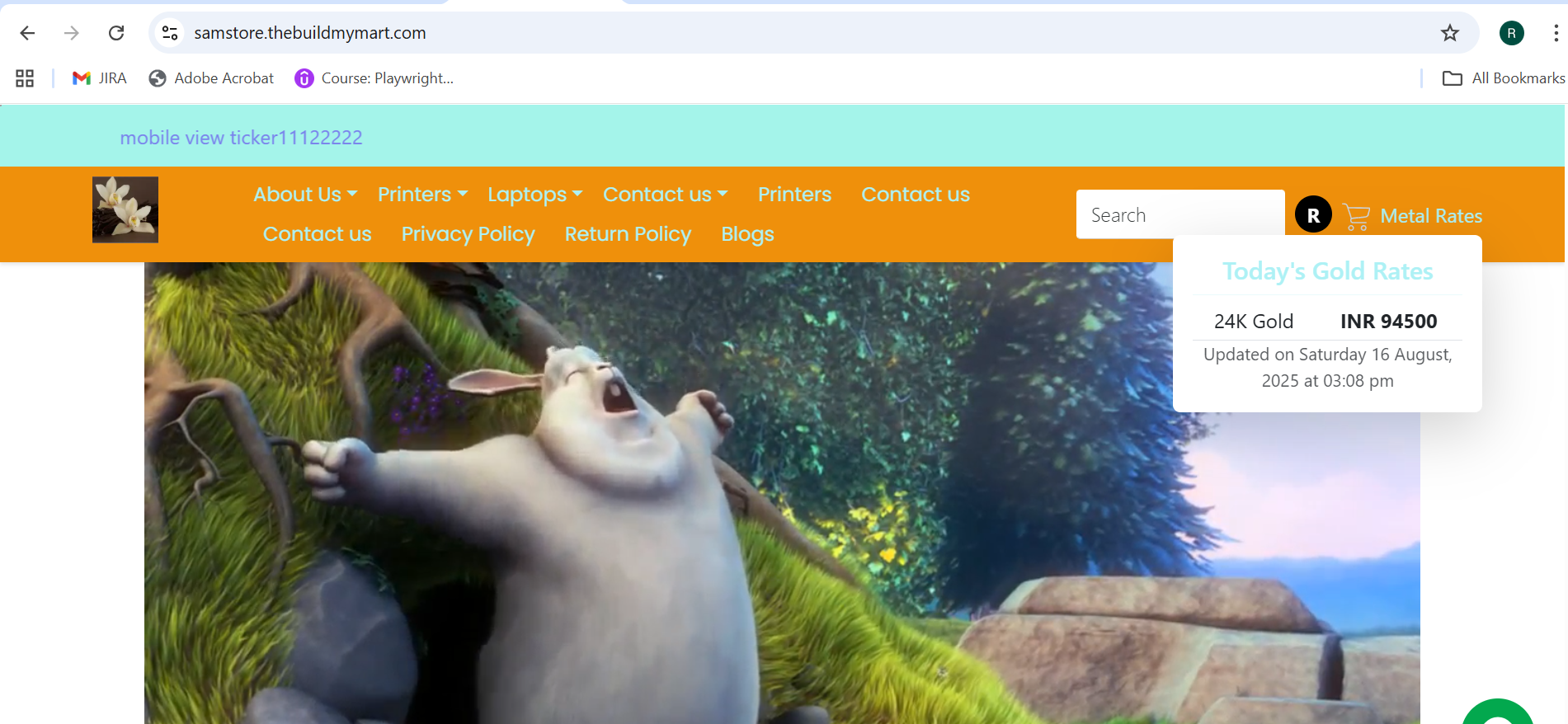This screenshot has height=724, width=1568.
Task: Reload the current page
Action: tap(116, 33)
